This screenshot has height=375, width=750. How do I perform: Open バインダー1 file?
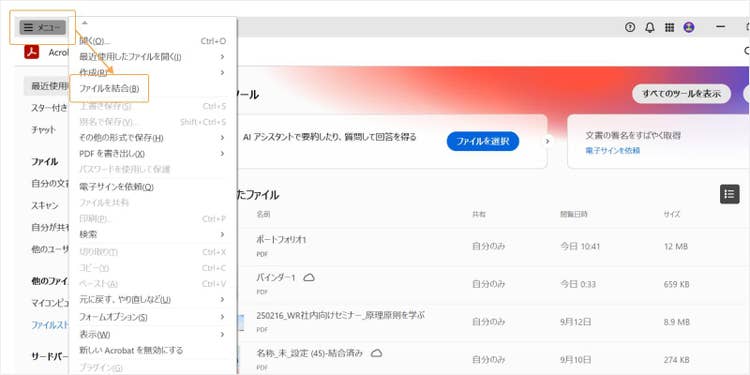276,277
